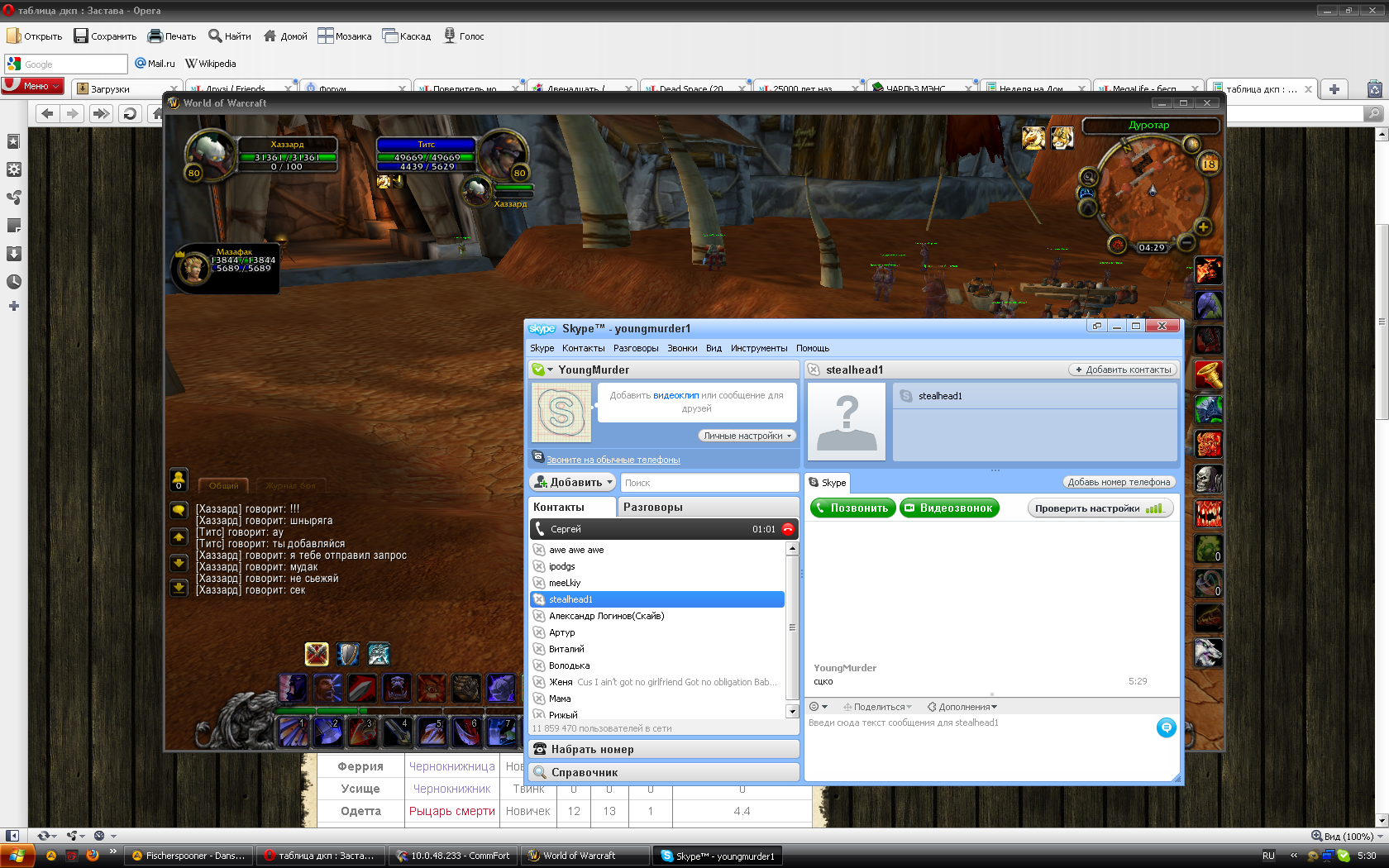Select contact Володька

click(x=656, y=665)
